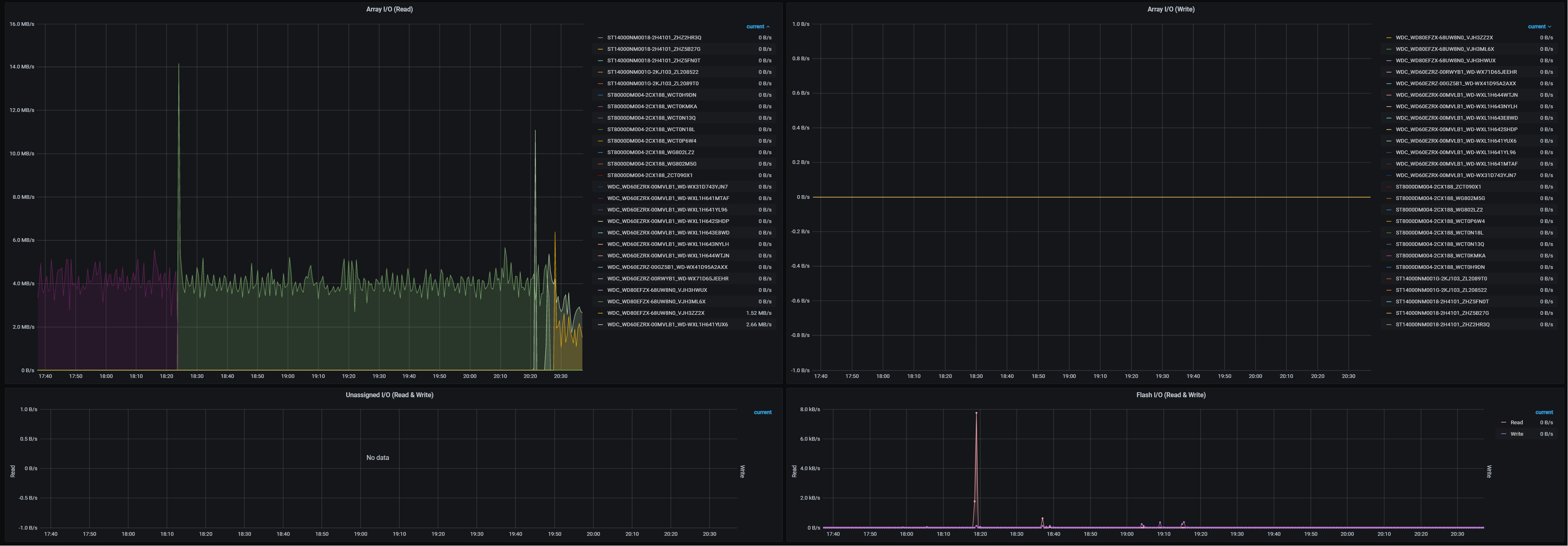The width and height of the screenshot is (1568, 546).
Task: Click the 1.52 MB/s value in Array Read legend
Action: pyautogui.click(x=759, y=313)
